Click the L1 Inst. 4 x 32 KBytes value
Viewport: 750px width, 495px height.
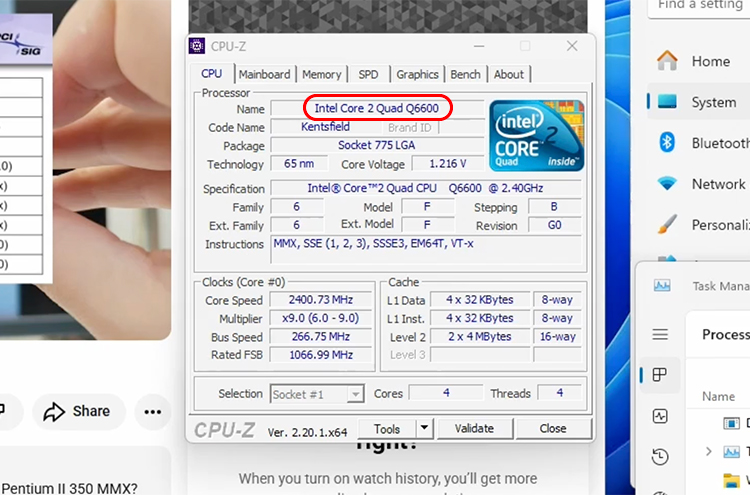pos(480,319)
